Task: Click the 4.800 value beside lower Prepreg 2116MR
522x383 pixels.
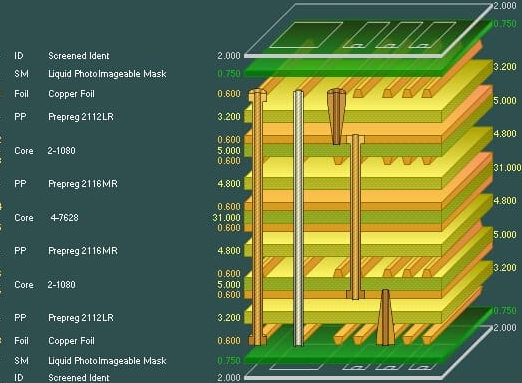Action: point(229,251)
